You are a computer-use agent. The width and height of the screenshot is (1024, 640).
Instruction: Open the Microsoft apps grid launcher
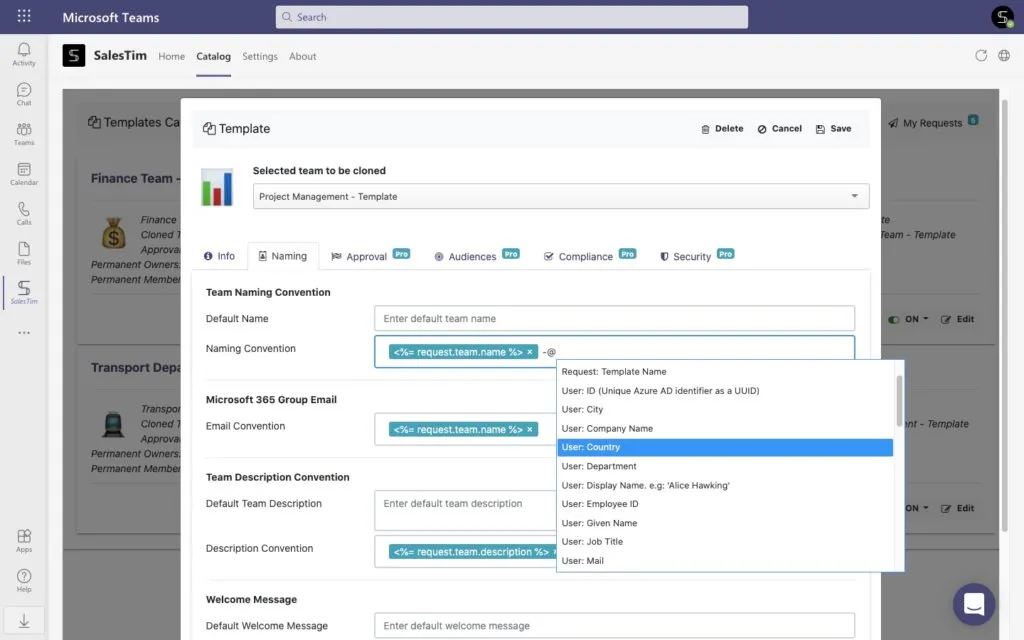(24, 16)
